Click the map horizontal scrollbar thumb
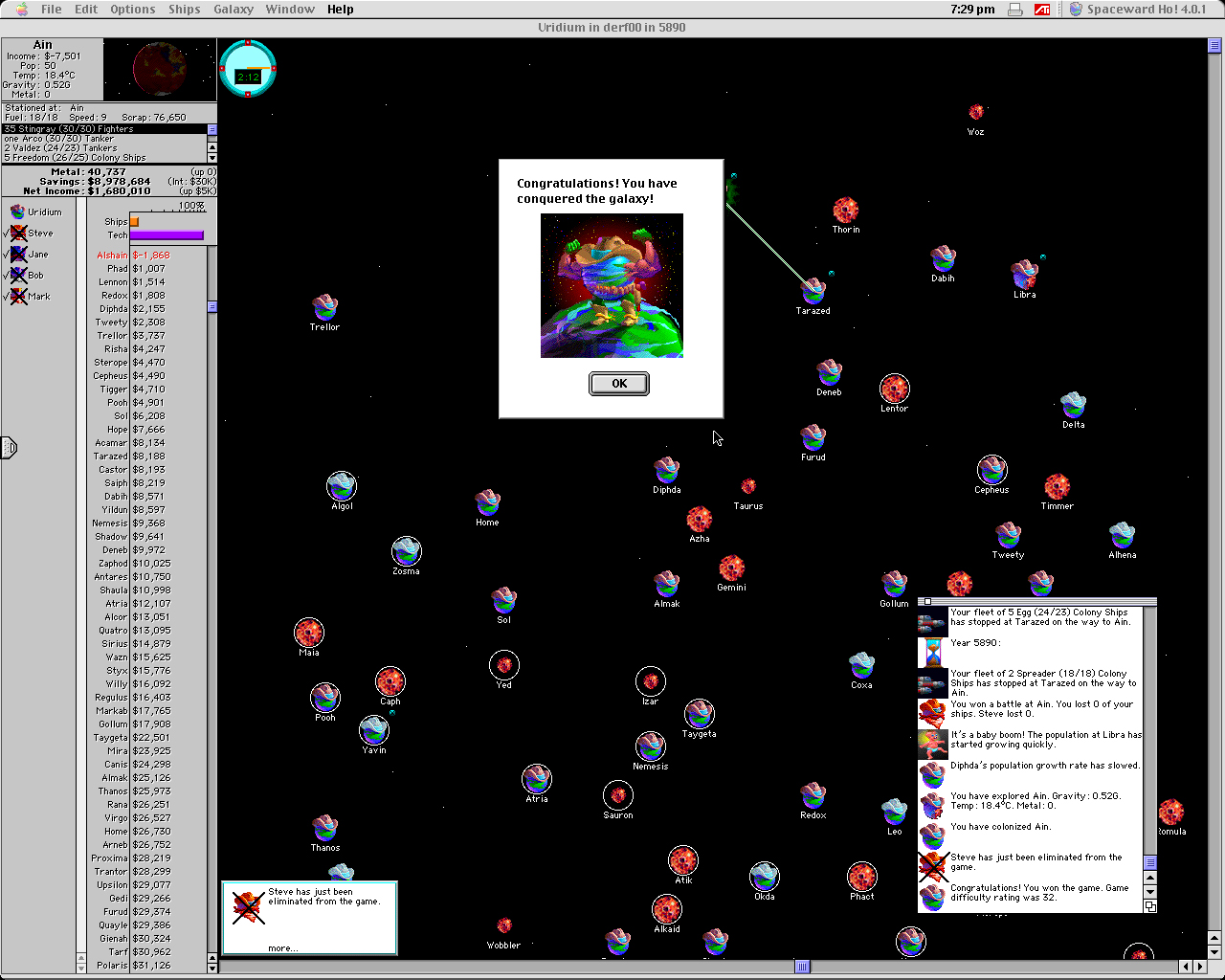The width and height of the screenshot is (1225, 980). click(x=803, y=967)
